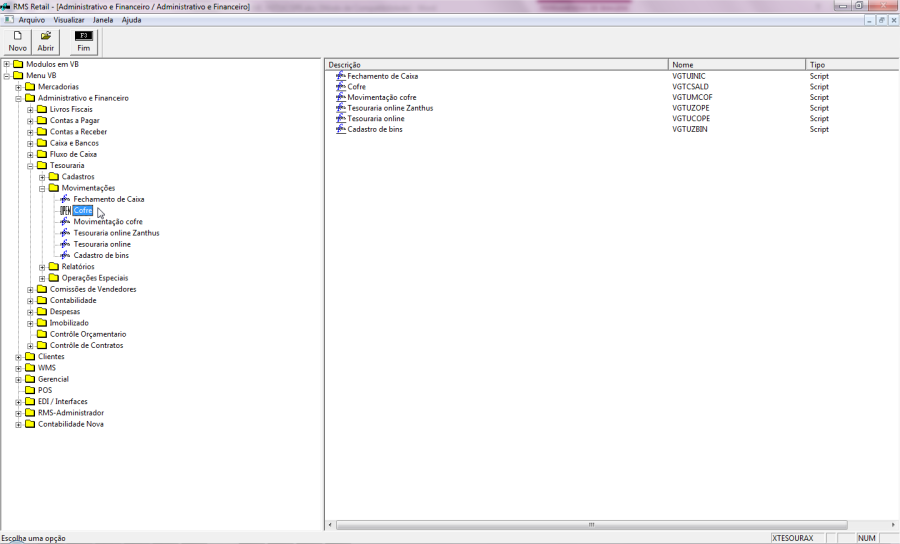Click the VGTCSALD name cell
The height and width of the screenshot is (544, 900).
tap(690, 87)
